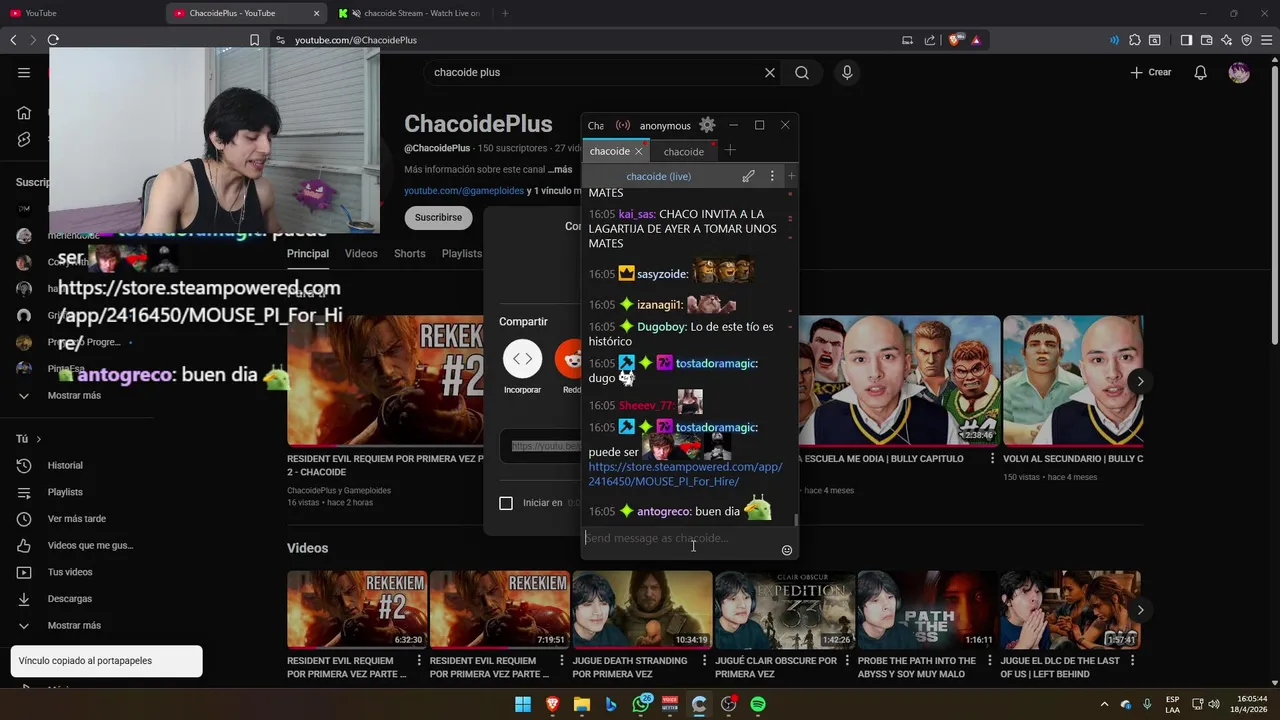Image resolution: width=1280 pixels, height=720 pixels.
Task: Select the Videos channel tab
Action: (x=361, y=254)
